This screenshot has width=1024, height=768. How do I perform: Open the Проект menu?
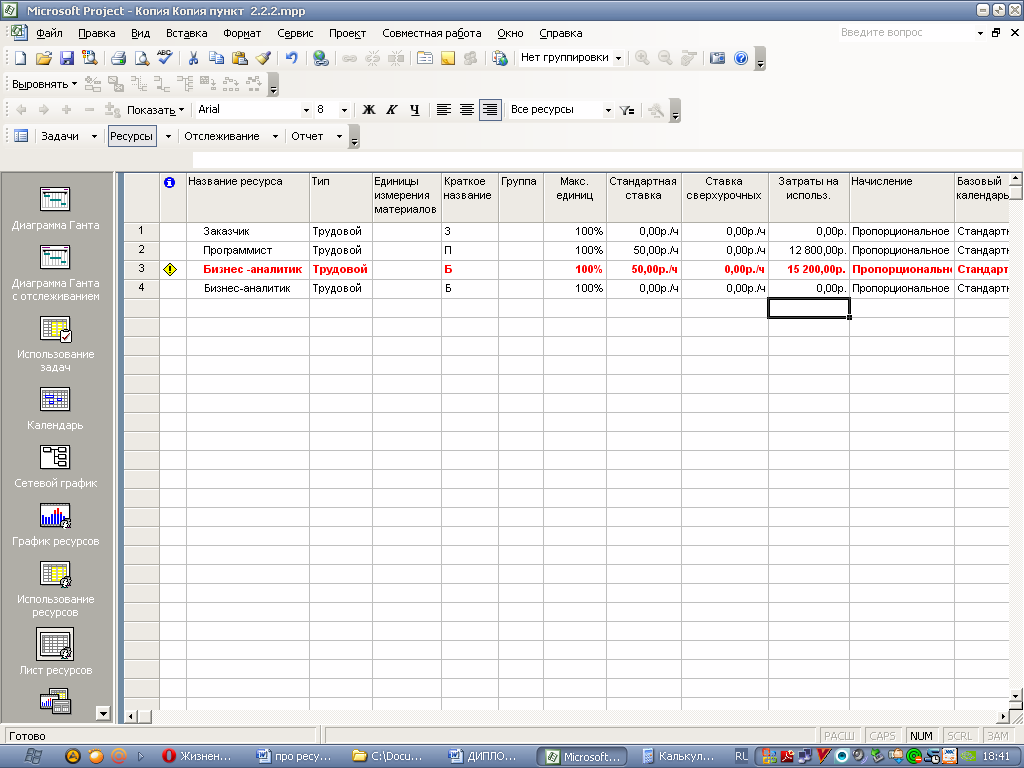click(x=347, y=33)
